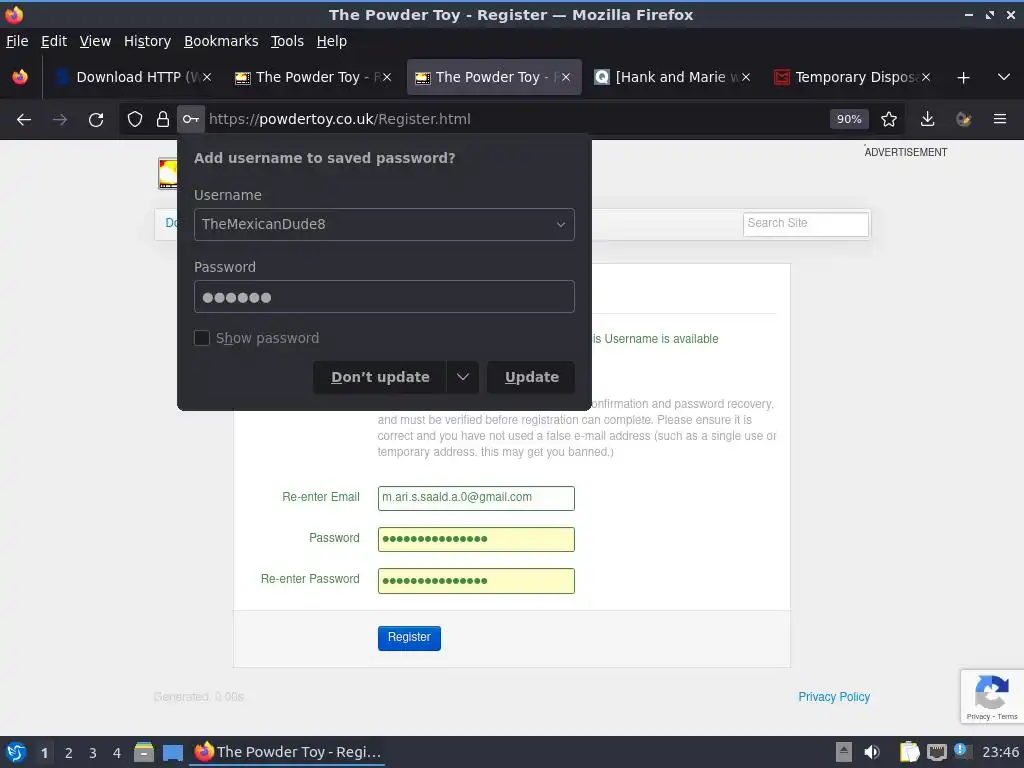This screenshot has width=1024, height=768.
Task: Close the Hank and Marie tab
Action: 746,77
